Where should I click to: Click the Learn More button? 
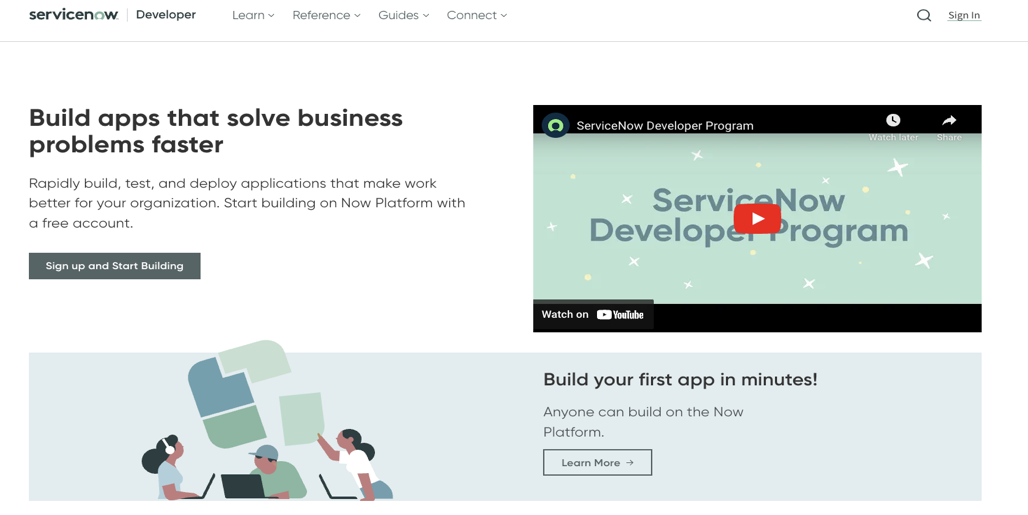(597, 463)
